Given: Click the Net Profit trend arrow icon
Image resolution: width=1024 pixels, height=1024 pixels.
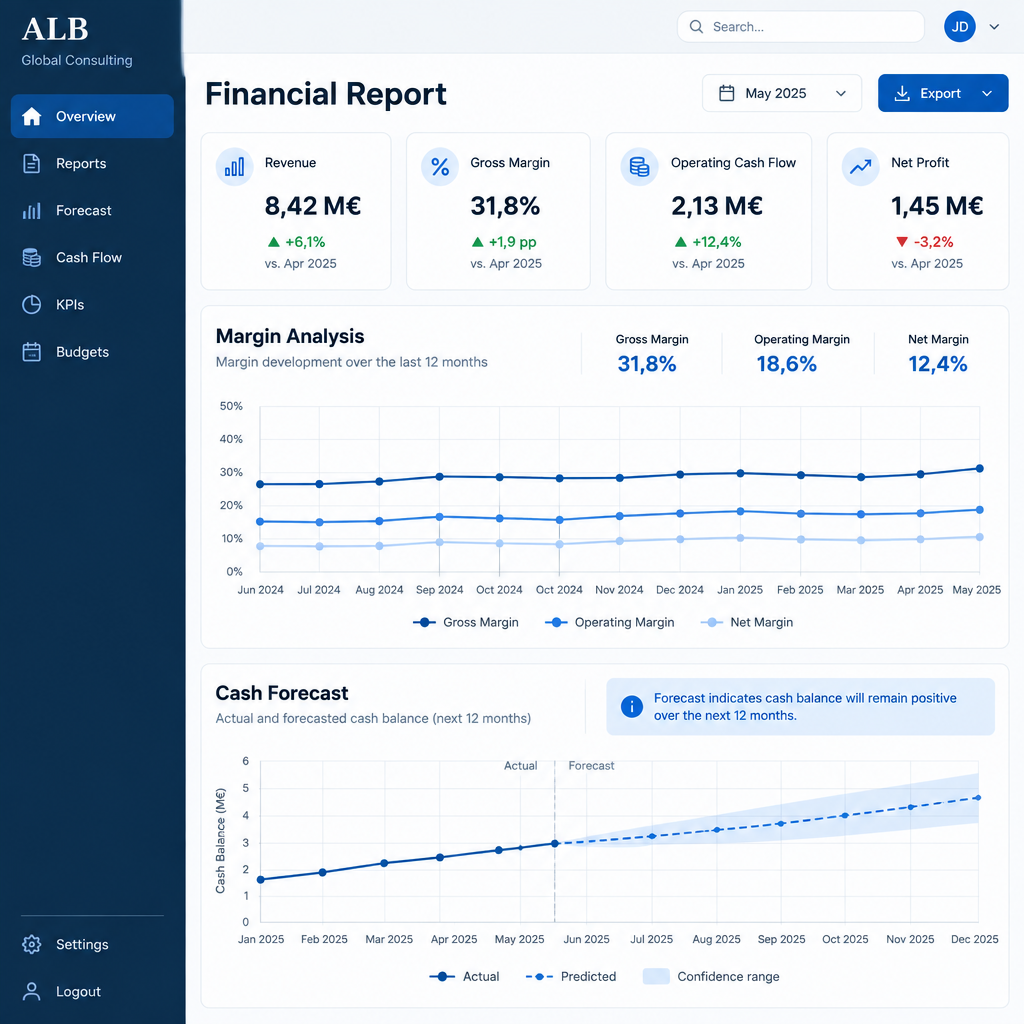Looking at the screenshot, I should click(x=860, y=167).
